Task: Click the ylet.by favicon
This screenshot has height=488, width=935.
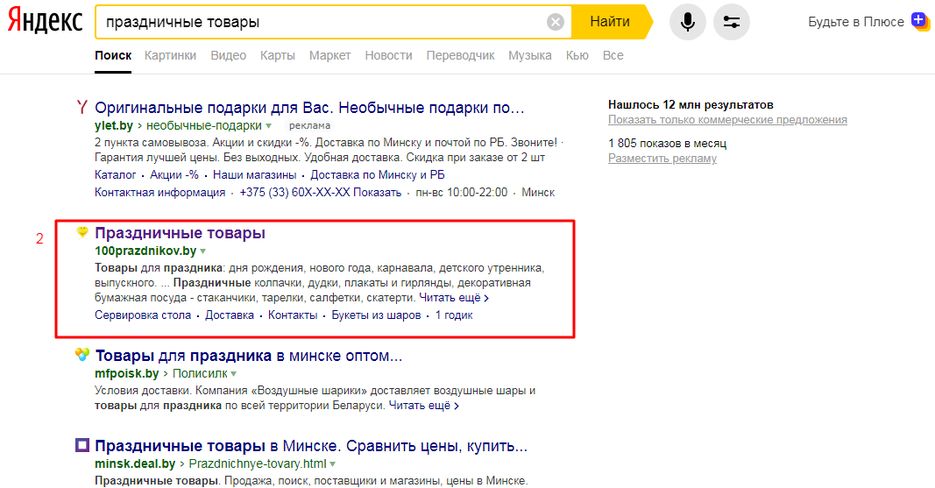Action: pos(82,107)
